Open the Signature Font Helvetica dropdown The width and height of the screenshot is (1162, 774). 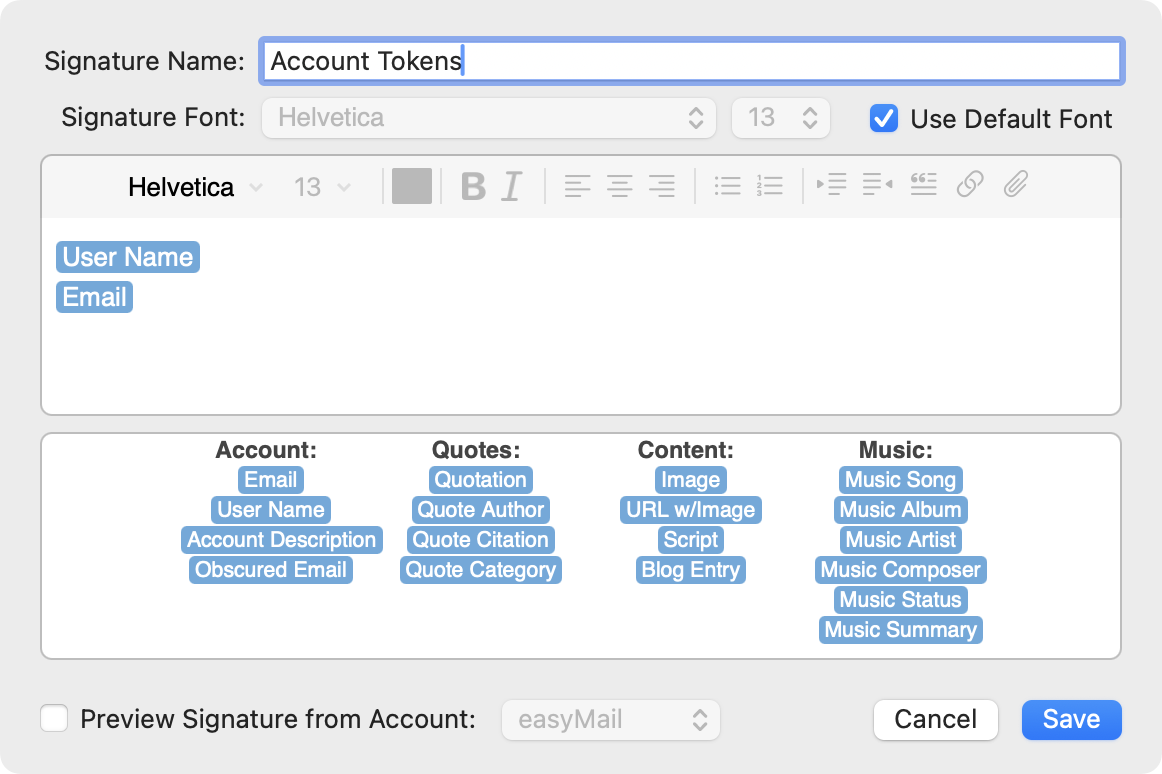pyautogui.click(x=488, y=118)
